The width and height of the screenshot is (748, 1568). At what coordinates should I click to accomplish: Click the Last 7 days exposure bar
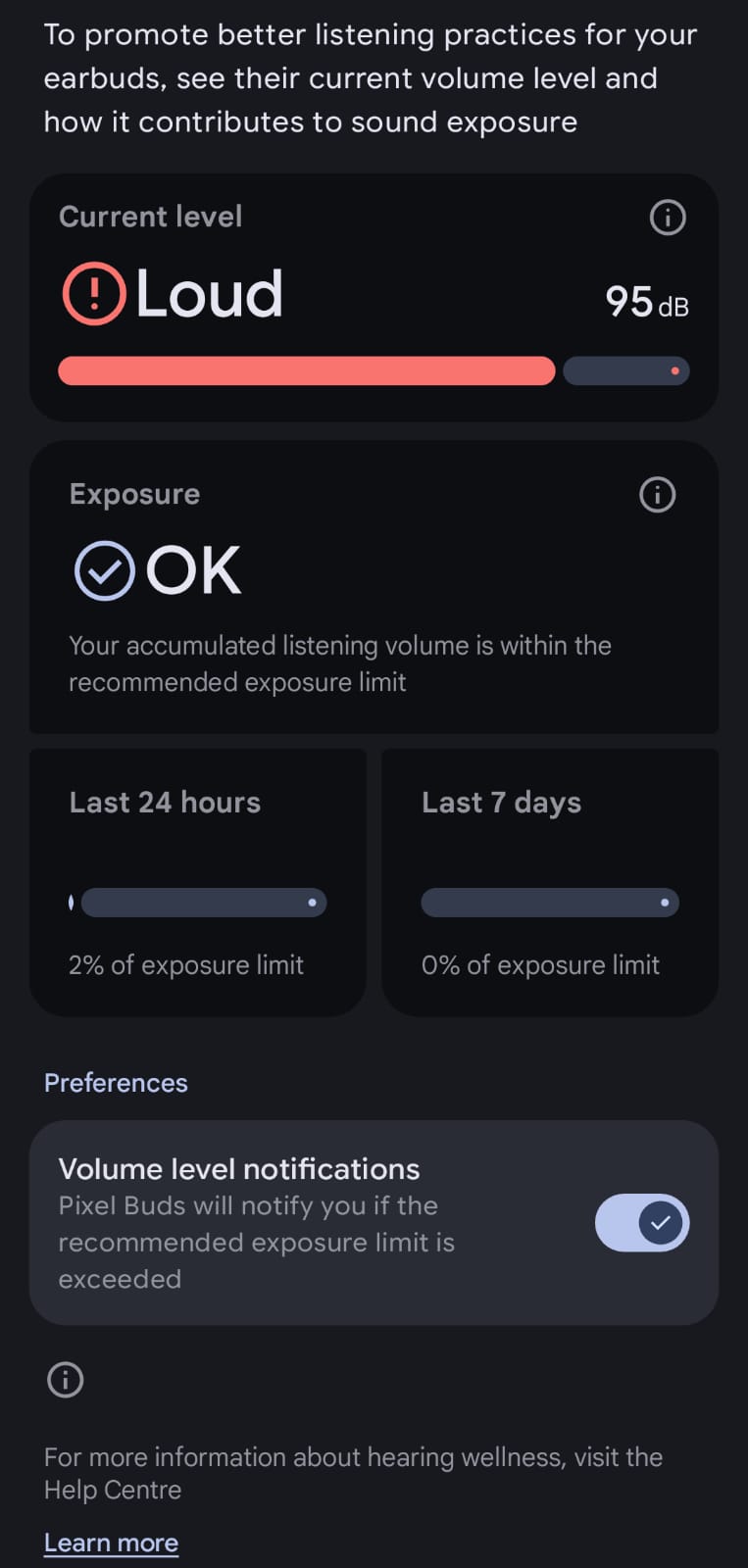tap(549, 903)
